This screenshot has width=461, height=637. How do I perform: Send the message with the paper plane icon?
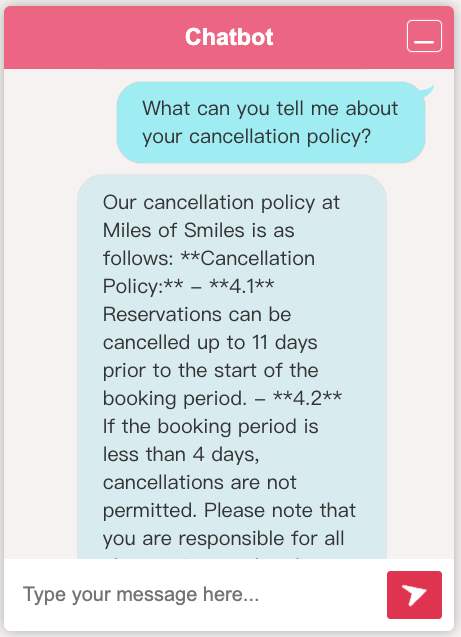[x=414, y=595]
